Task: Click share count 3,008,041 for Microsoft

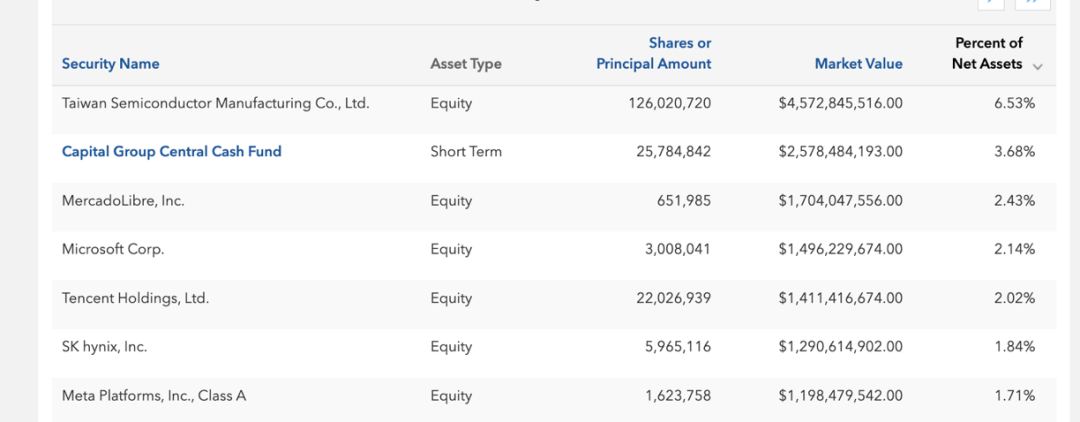Action: [677, 250]
